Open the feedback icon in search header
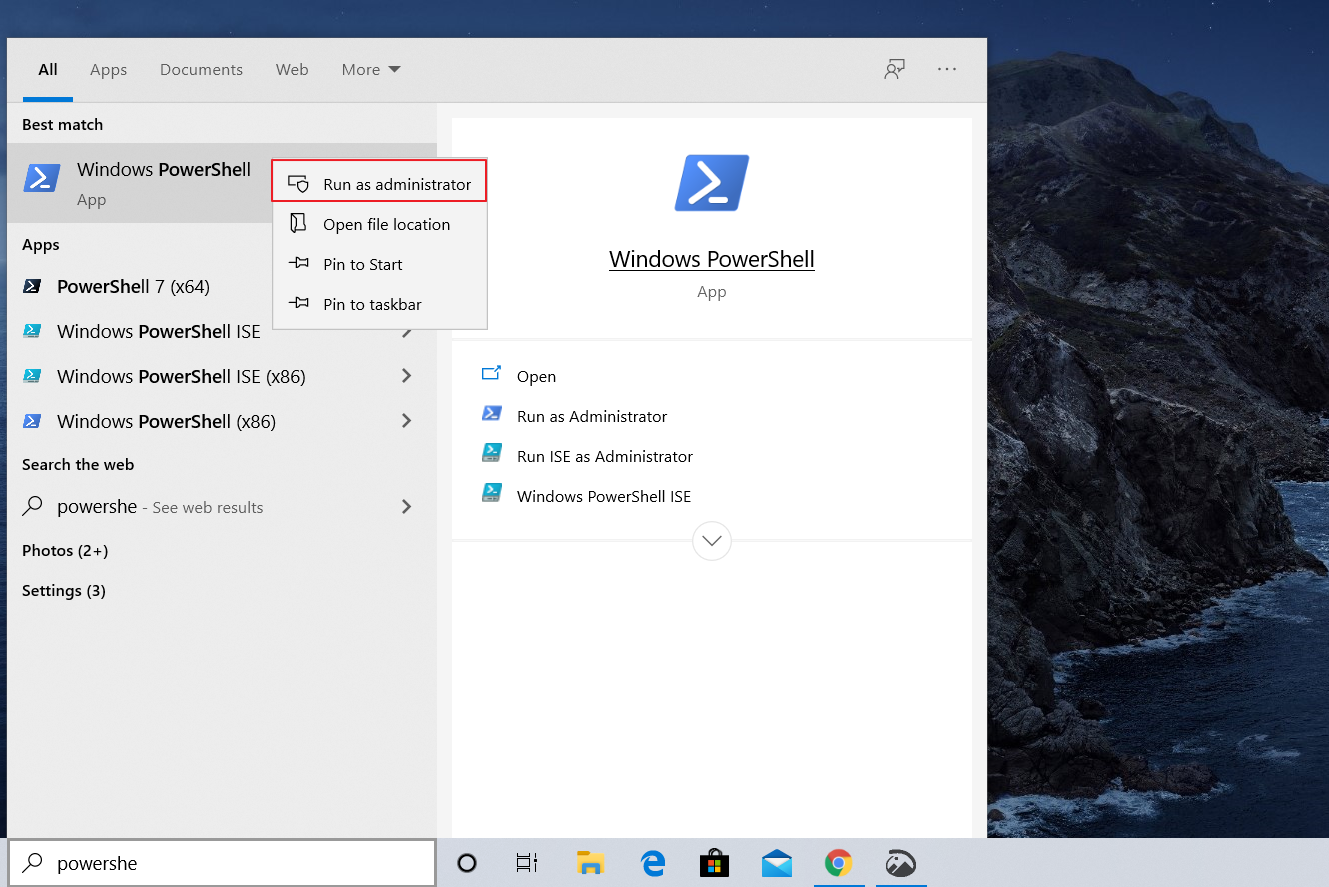 pos(894,69)
